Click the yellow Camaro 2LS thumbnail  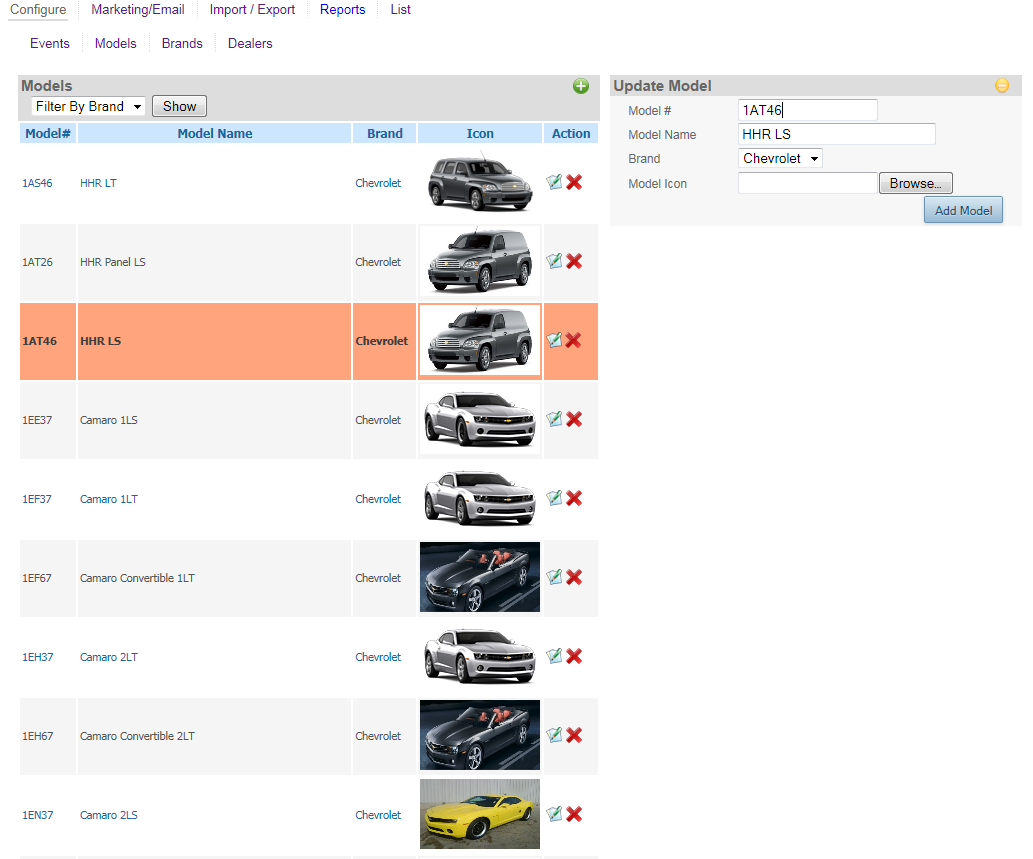tap(480, 814)
